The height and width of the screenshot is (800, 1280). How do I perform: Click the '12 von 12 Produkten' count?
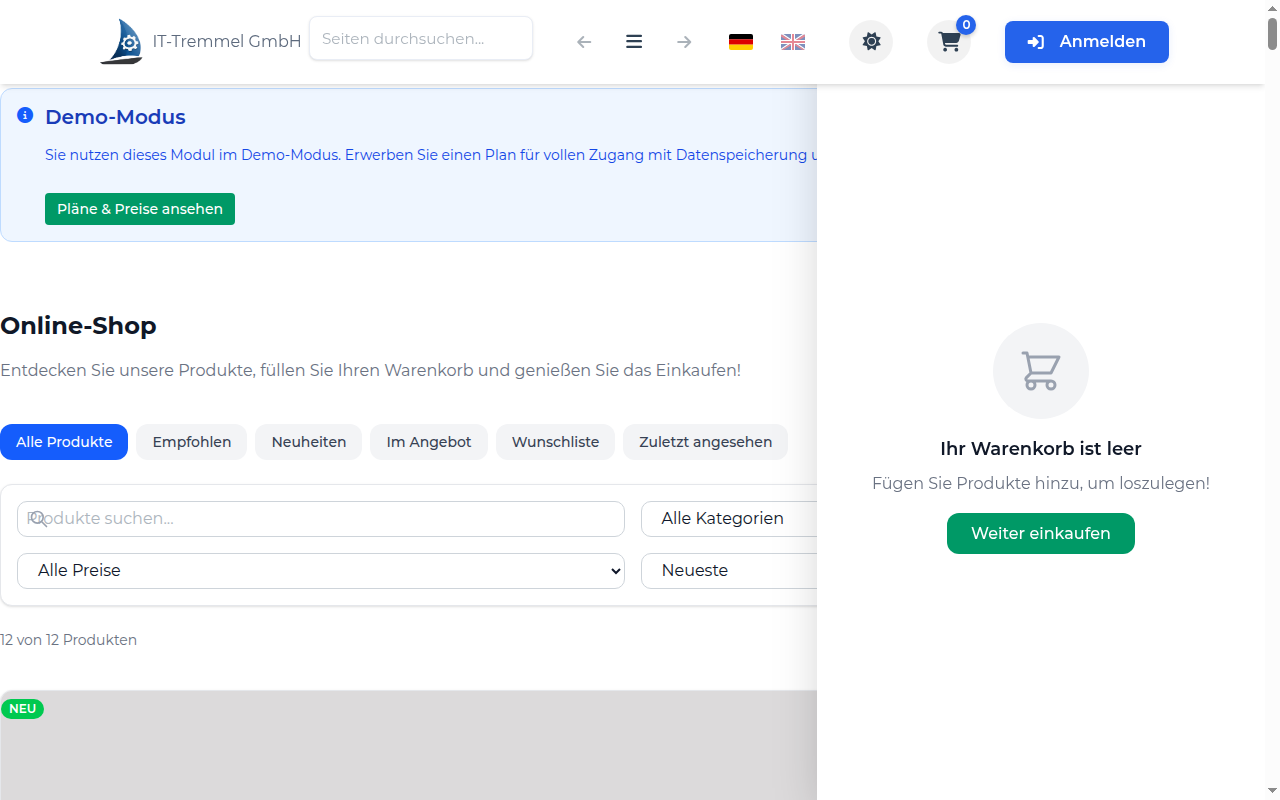68,640
